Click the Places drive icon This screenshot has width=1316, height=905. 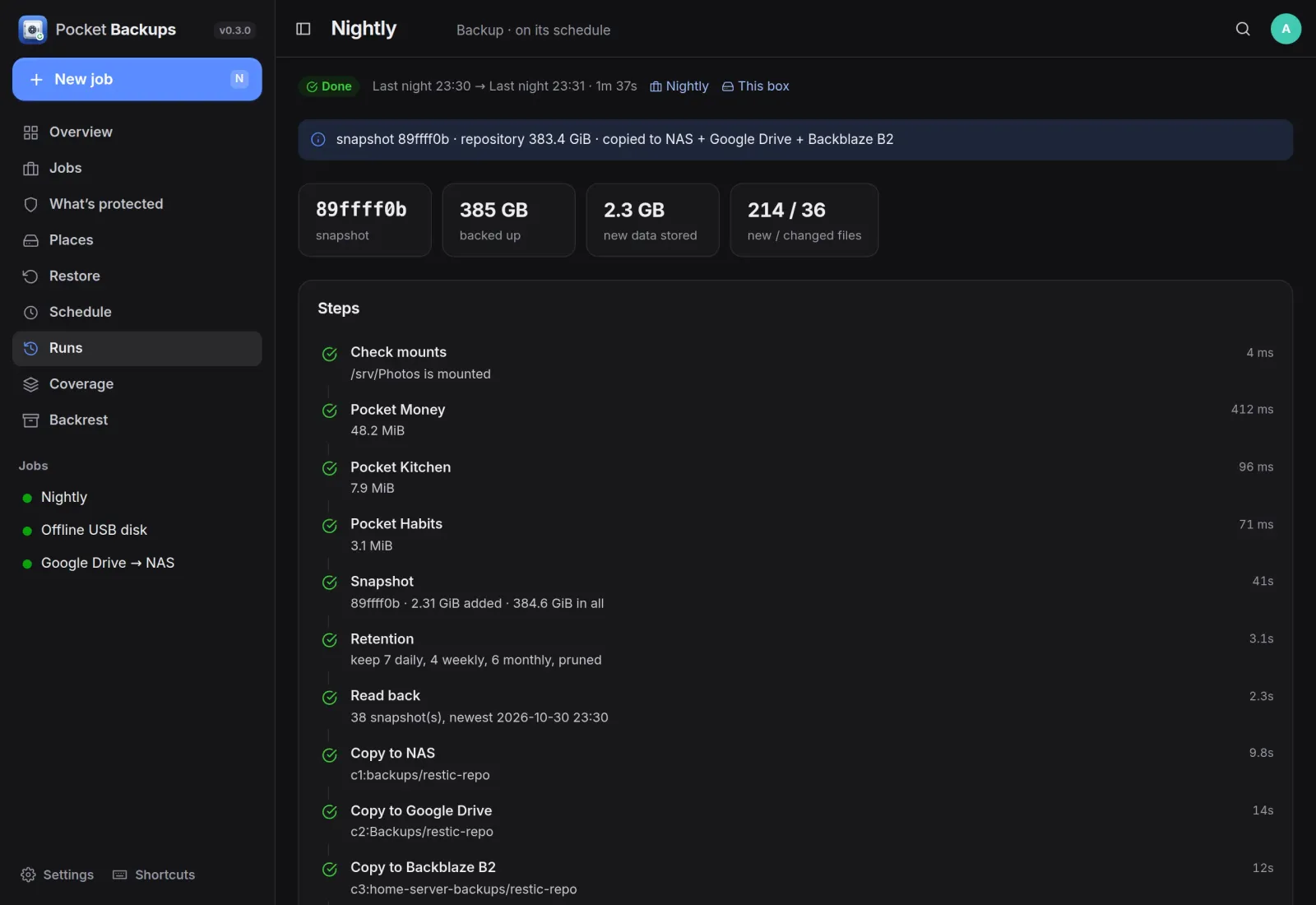(x=30, y=240)
